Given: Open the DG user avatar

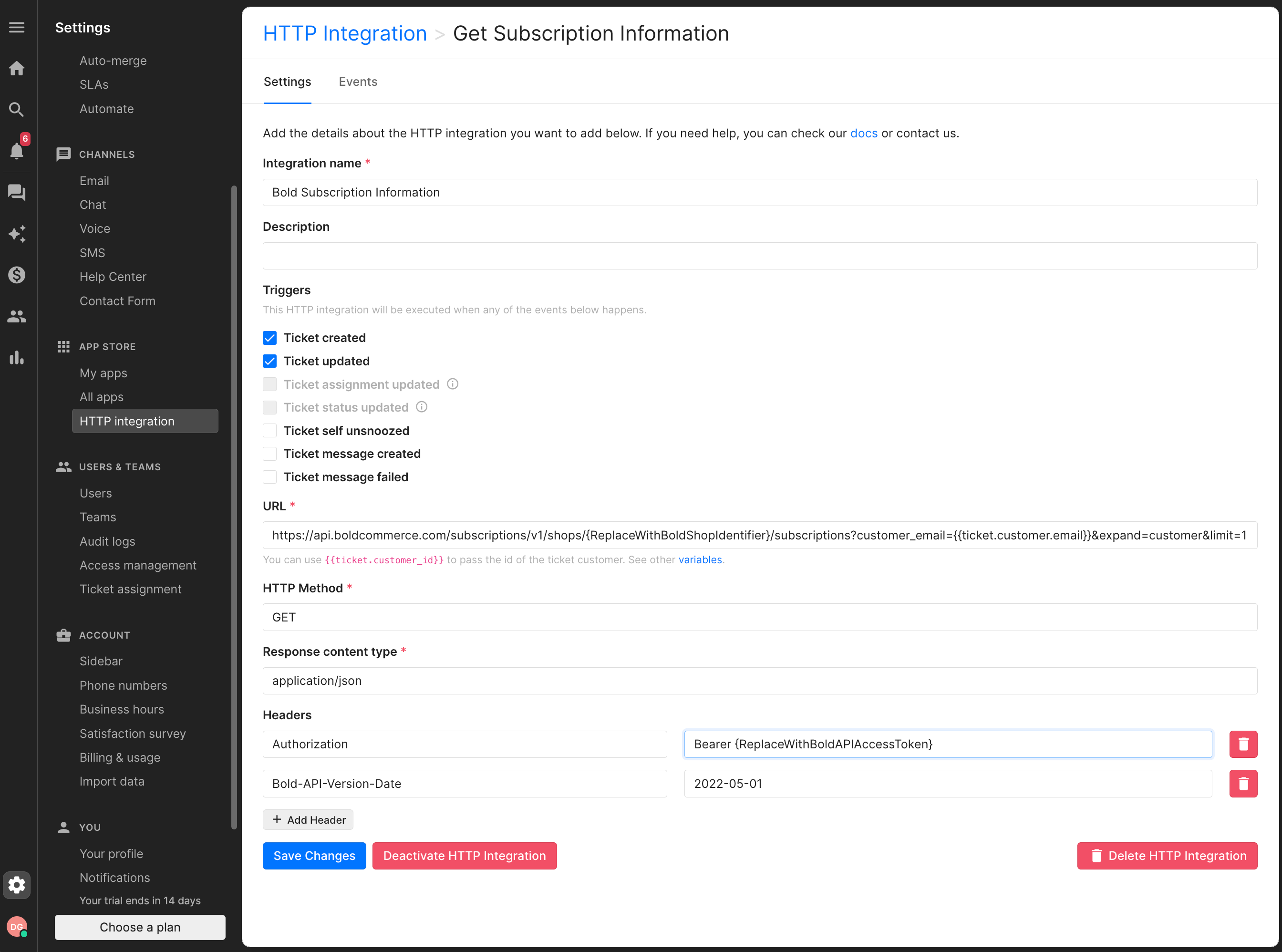Looking at the screenshot, I should pos(17,927).
